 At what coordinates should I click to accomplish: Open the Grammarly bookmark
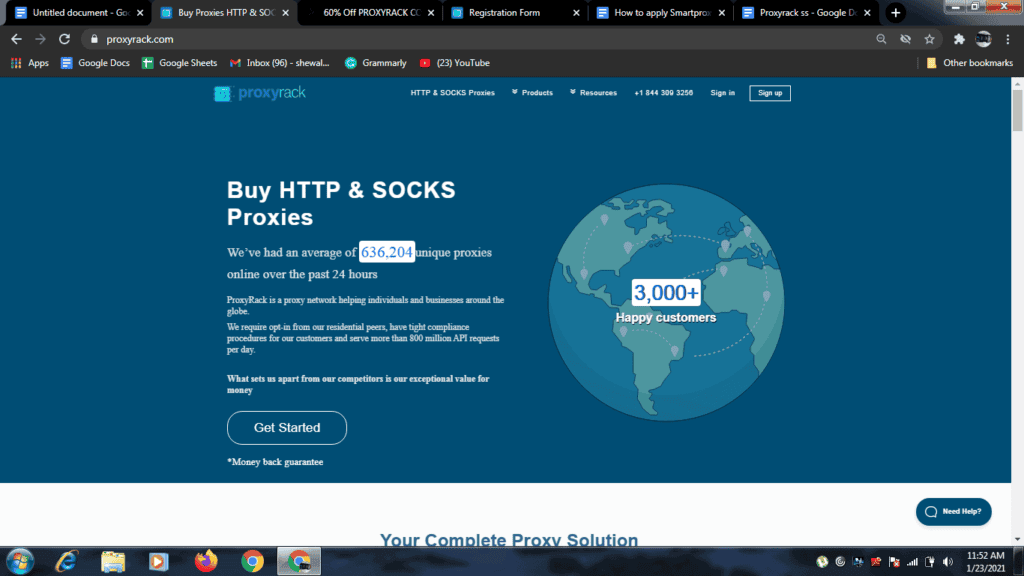tap(376, 63)
